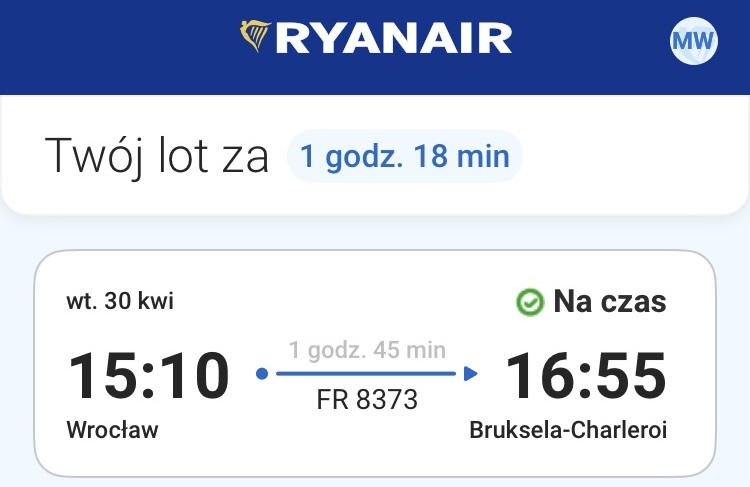The height and width of the screenshot is (487, 750).
Task: Click the route starting dot
Action: 262,374
